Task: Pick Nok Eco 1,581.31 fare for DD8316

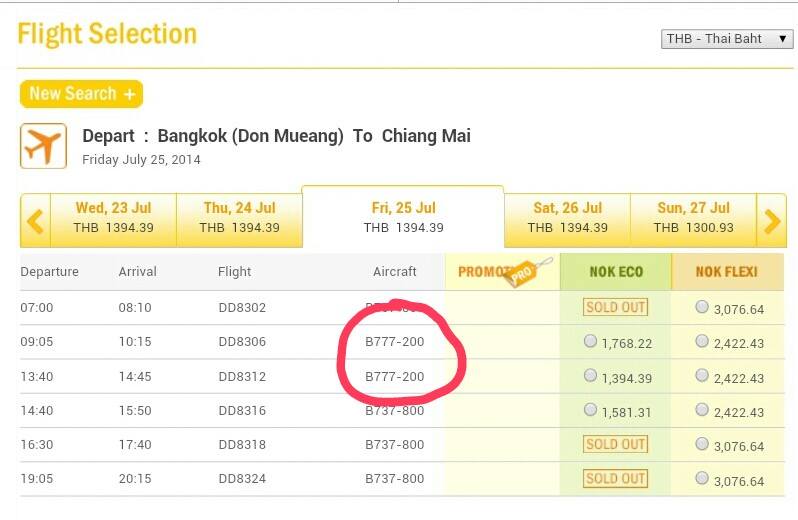Action: 590,410
